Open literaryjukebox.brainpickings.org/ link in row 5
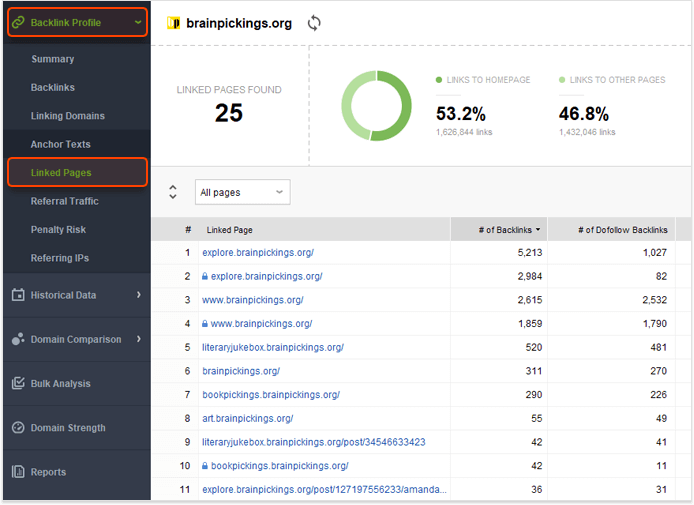This screenshot has width=694, height=505. (x=273, y=347)
